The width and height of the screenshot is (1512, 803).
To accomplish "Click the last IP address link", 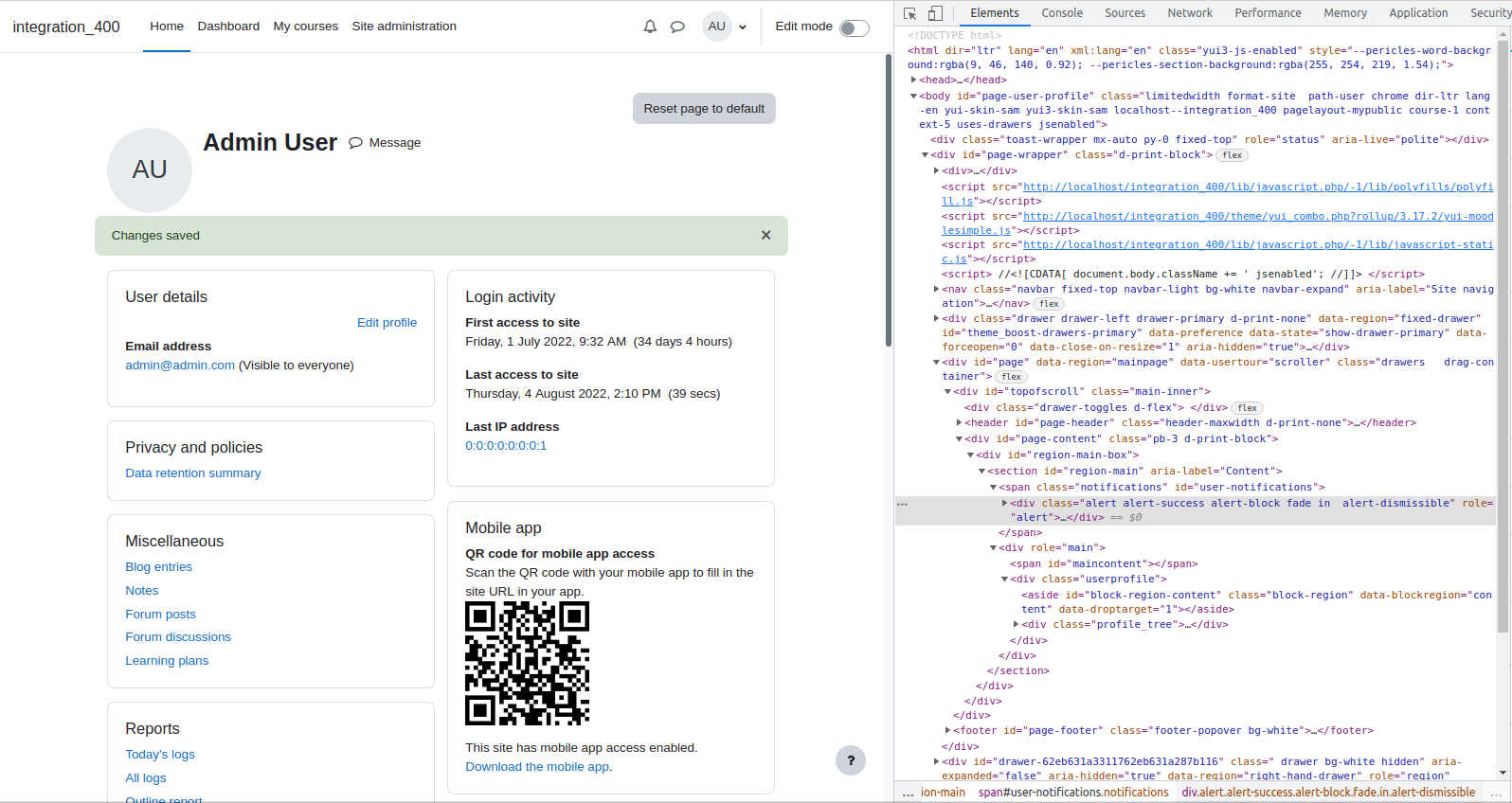I will 506,446.
